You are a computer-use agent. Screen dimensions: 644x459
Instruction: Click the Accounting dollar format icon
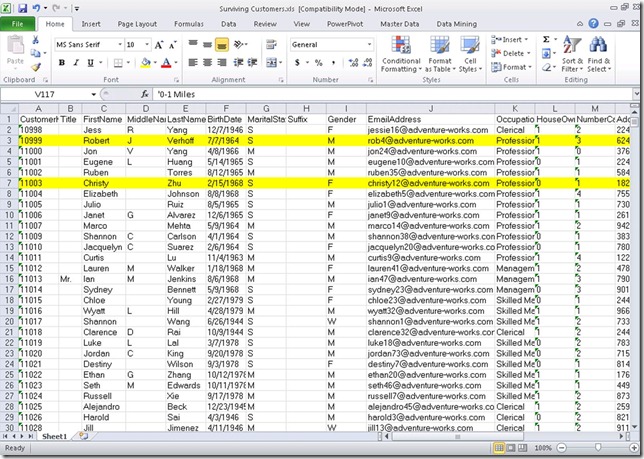[297, 63]
